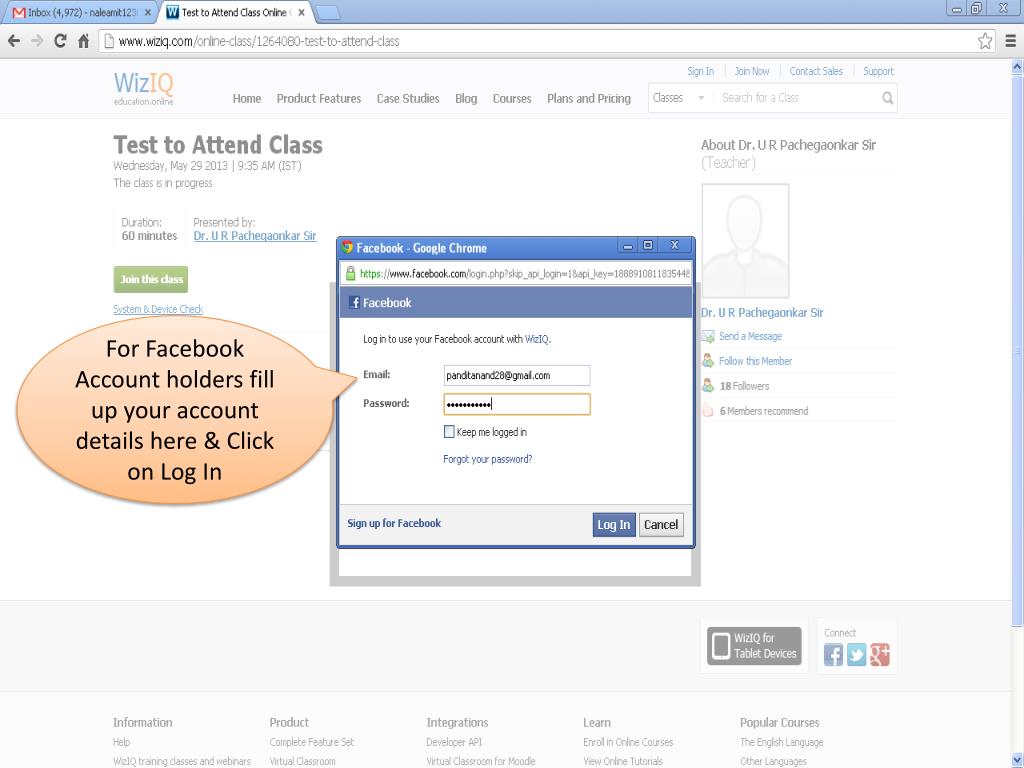Check Keep me logged in box
1024x768 pixels.
(x=449, y=432)
